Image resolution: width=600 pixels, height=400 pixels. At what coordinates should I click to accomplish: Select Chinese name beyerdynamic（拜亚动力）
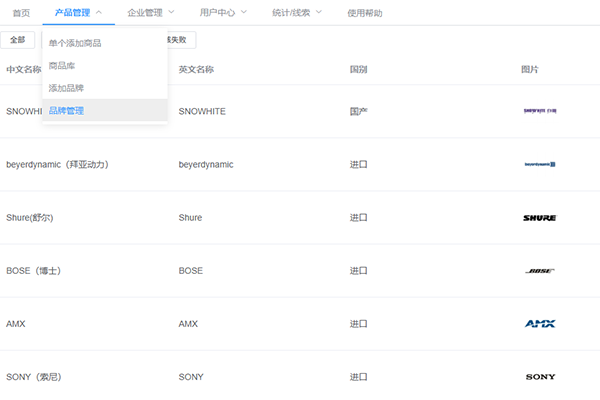[57, 165]
